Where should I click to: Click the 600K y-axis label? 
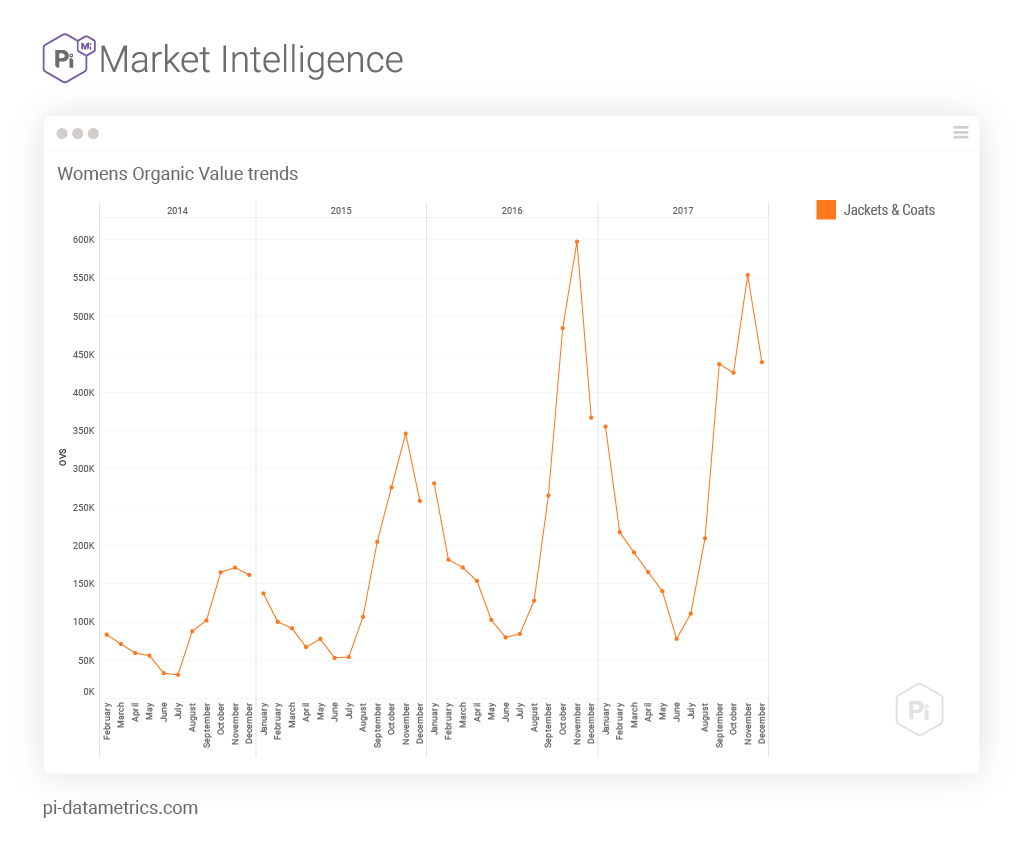point(82,240)
